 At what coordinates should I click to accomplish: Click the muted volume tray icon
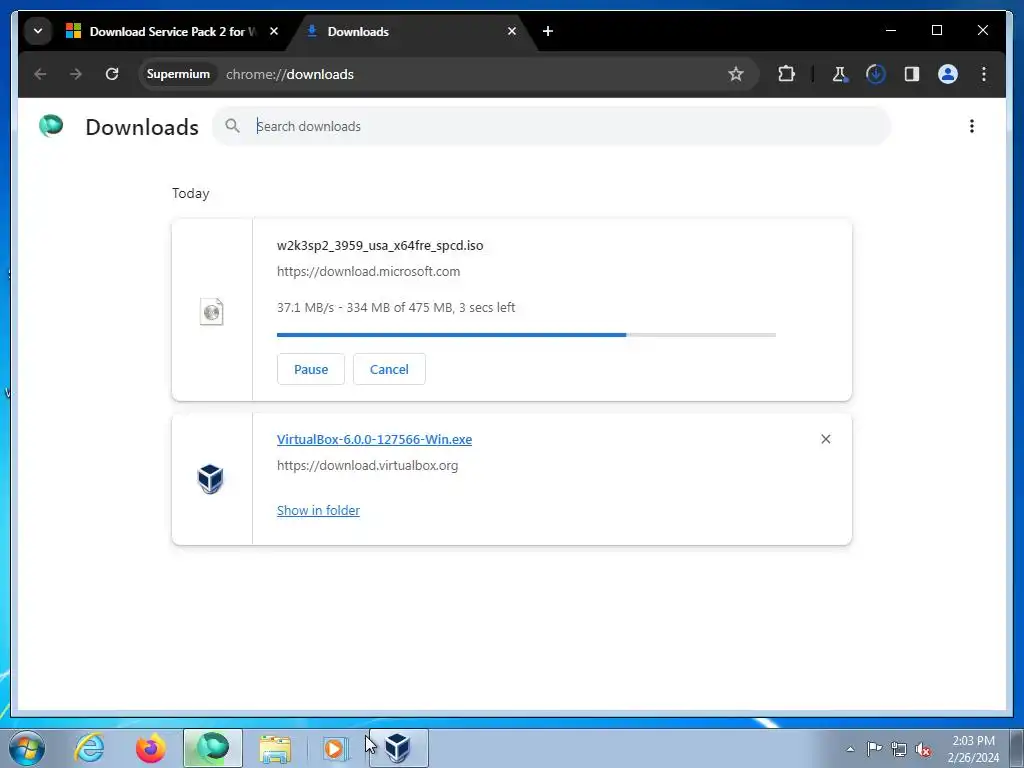click(x=923, y=749)
